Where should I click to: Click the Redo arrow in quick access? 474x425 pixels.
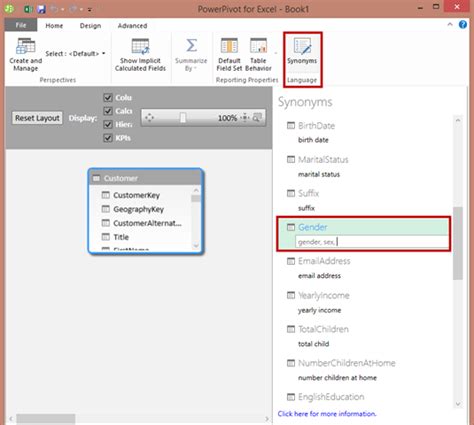tap(73, 9)
